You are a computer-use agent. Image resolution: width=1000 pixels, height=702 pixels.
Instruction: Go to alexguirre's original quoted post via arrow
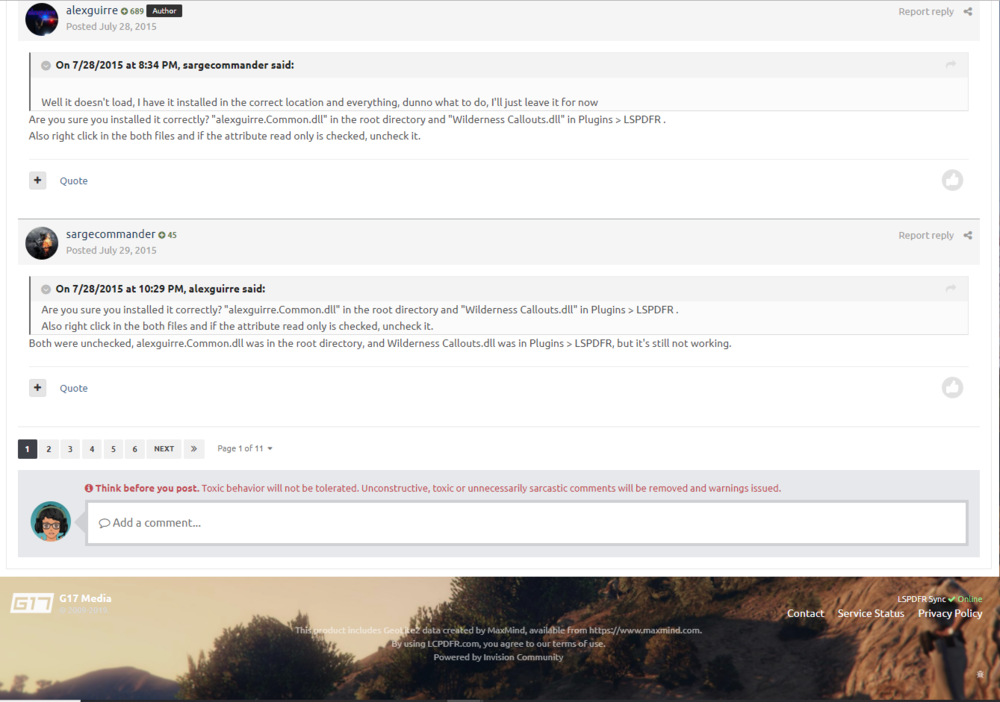pos(950,289)
